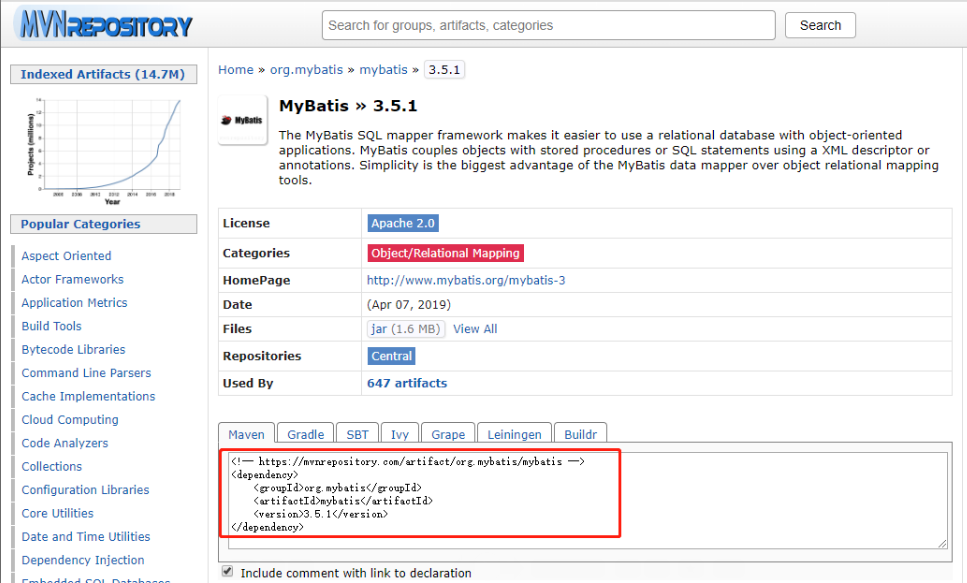Image resolution: width=967 pixels, height=583 pixels.
Task: Open Application Metrics category
Action: [x=75, y=303]
